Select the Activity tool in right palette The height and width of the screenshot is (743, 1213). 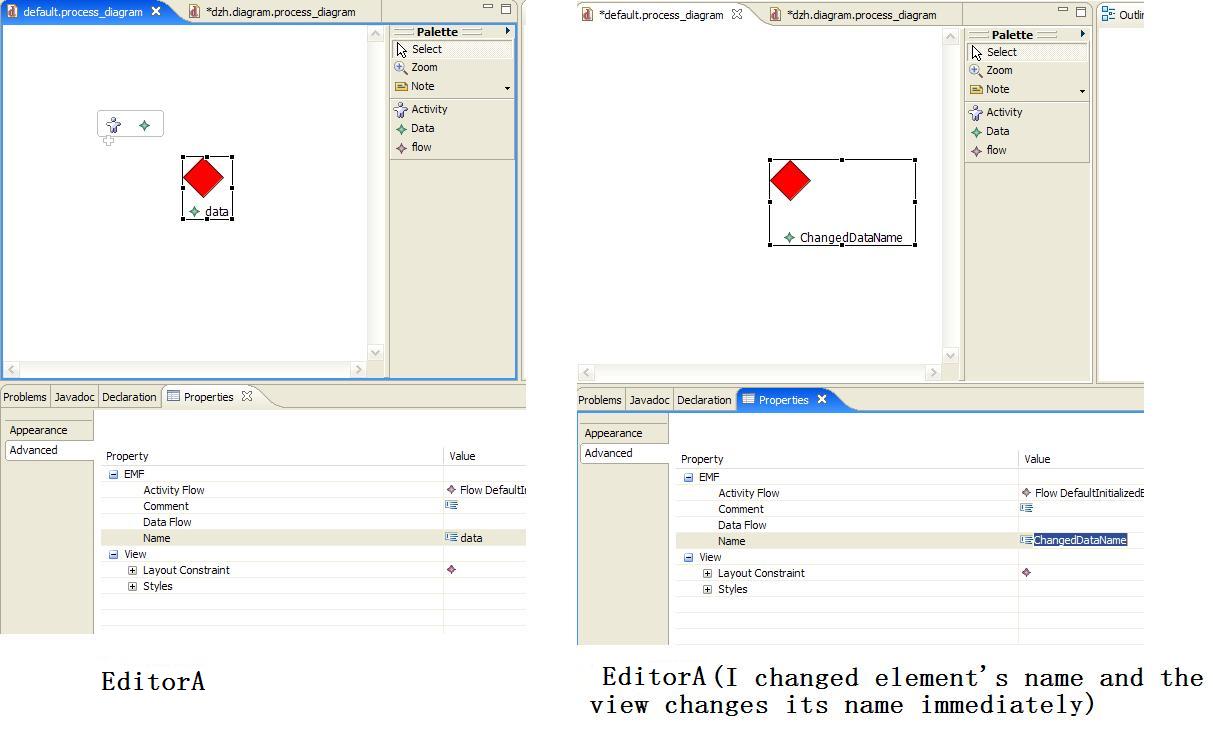[996, 113]
